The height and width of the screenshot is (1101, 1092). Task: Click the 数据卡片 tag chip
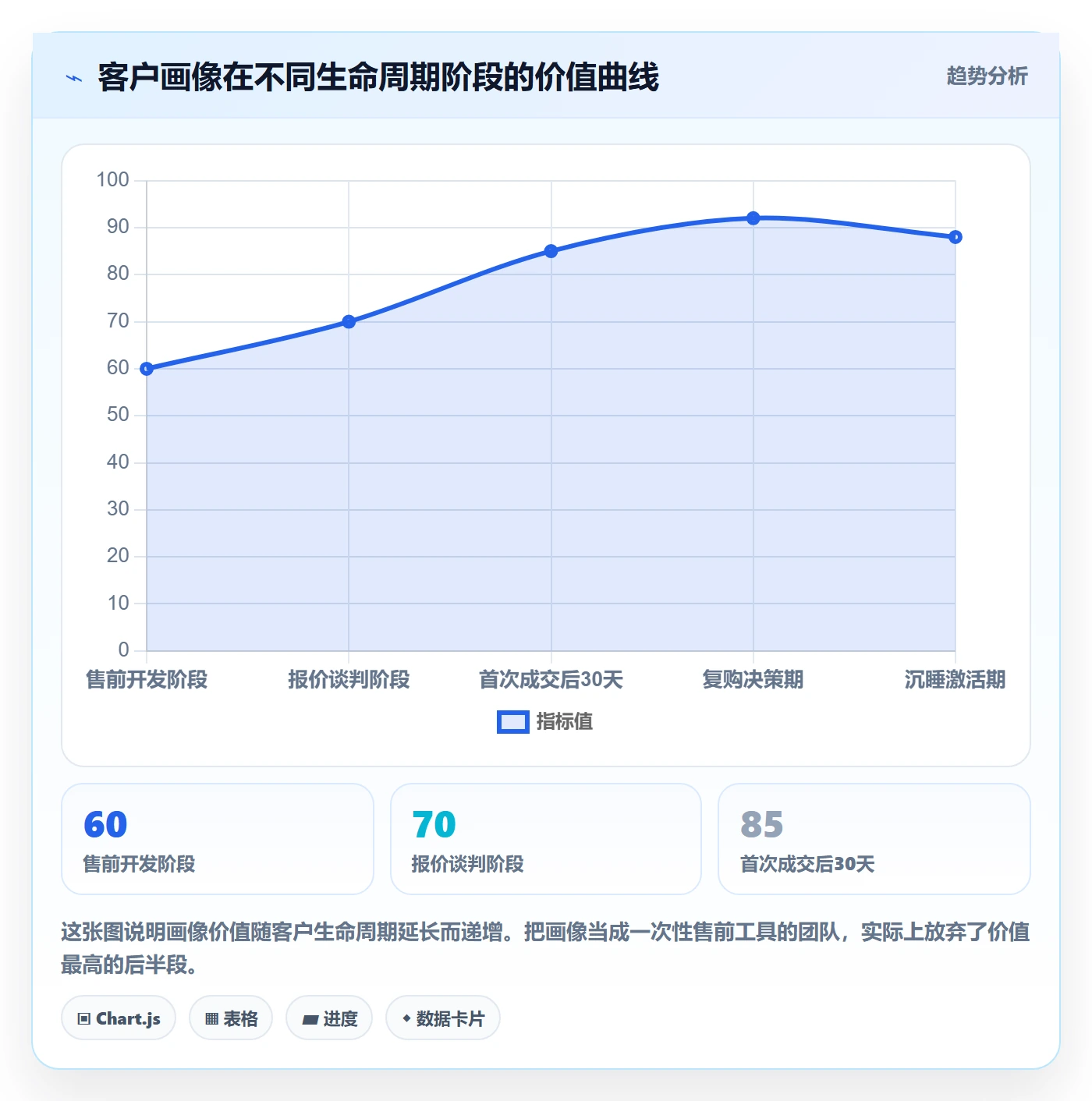click(x=443, y=1018)
